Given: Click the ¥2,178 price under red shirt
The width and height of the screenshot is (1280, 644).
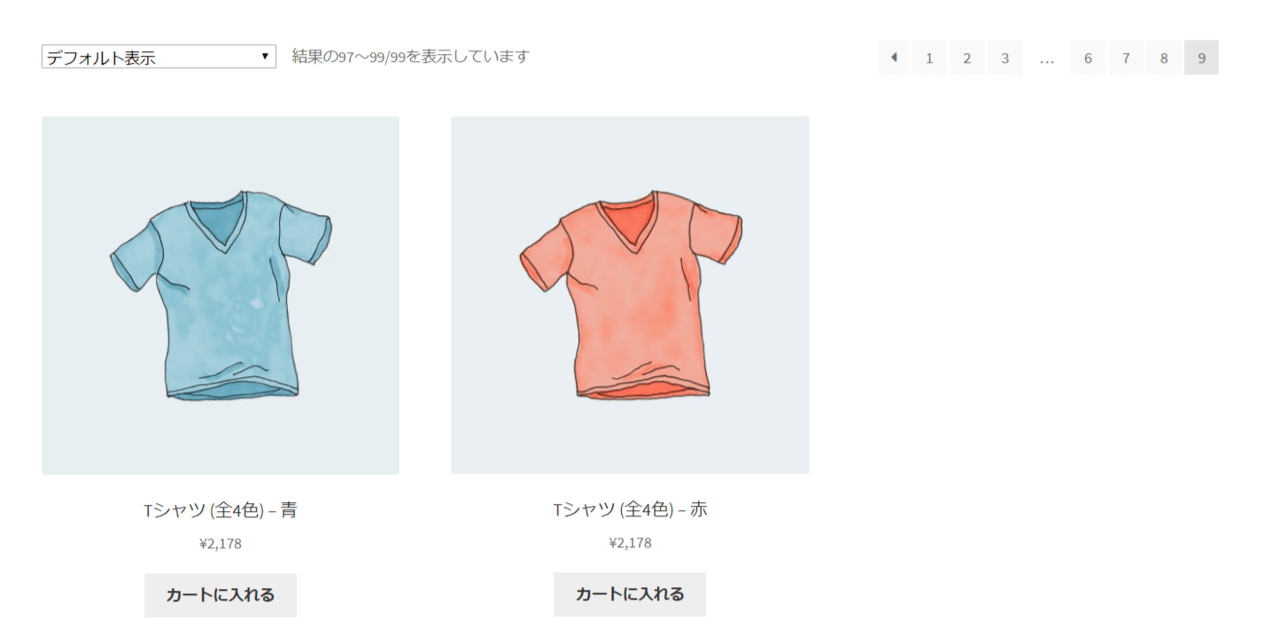Looking at the screenshot, I should click(x=630, y=543).
